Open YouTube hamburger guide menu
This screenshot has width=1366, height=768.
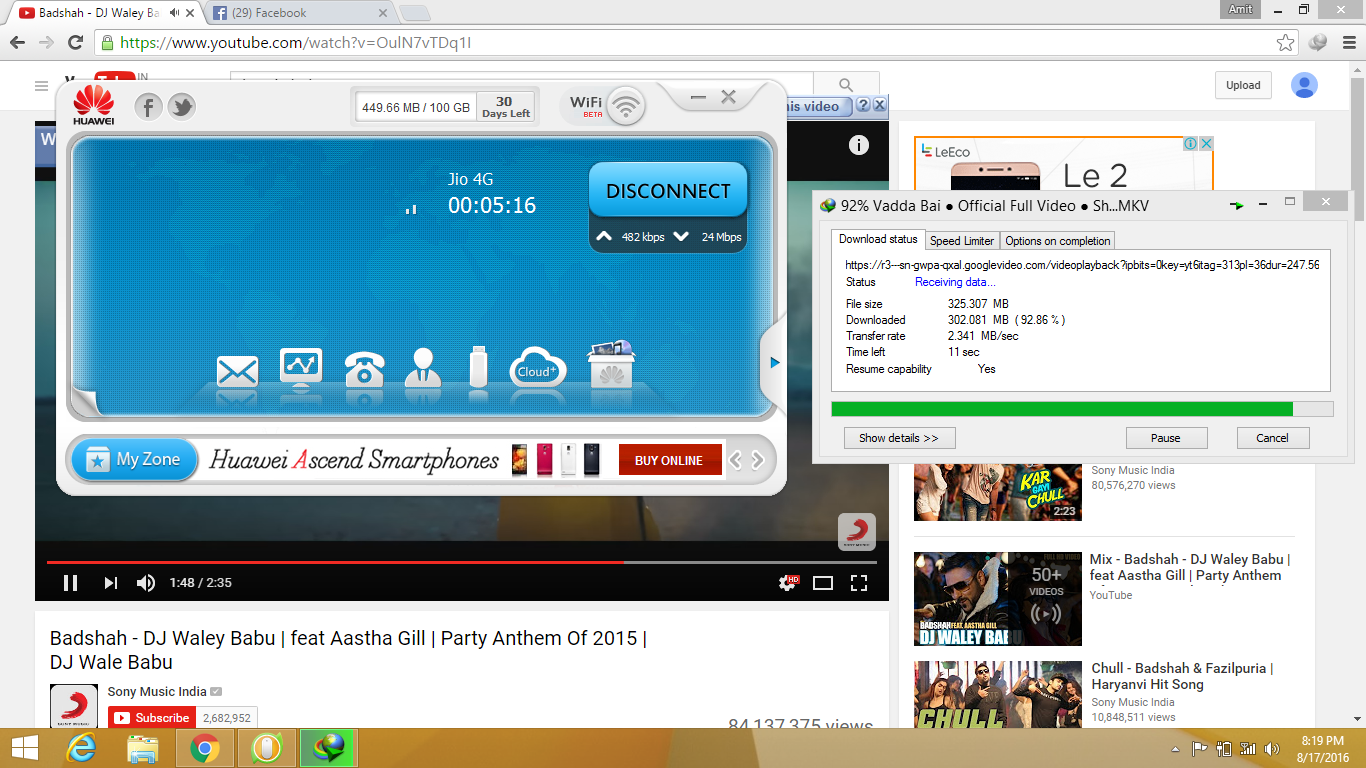point(41,86)
